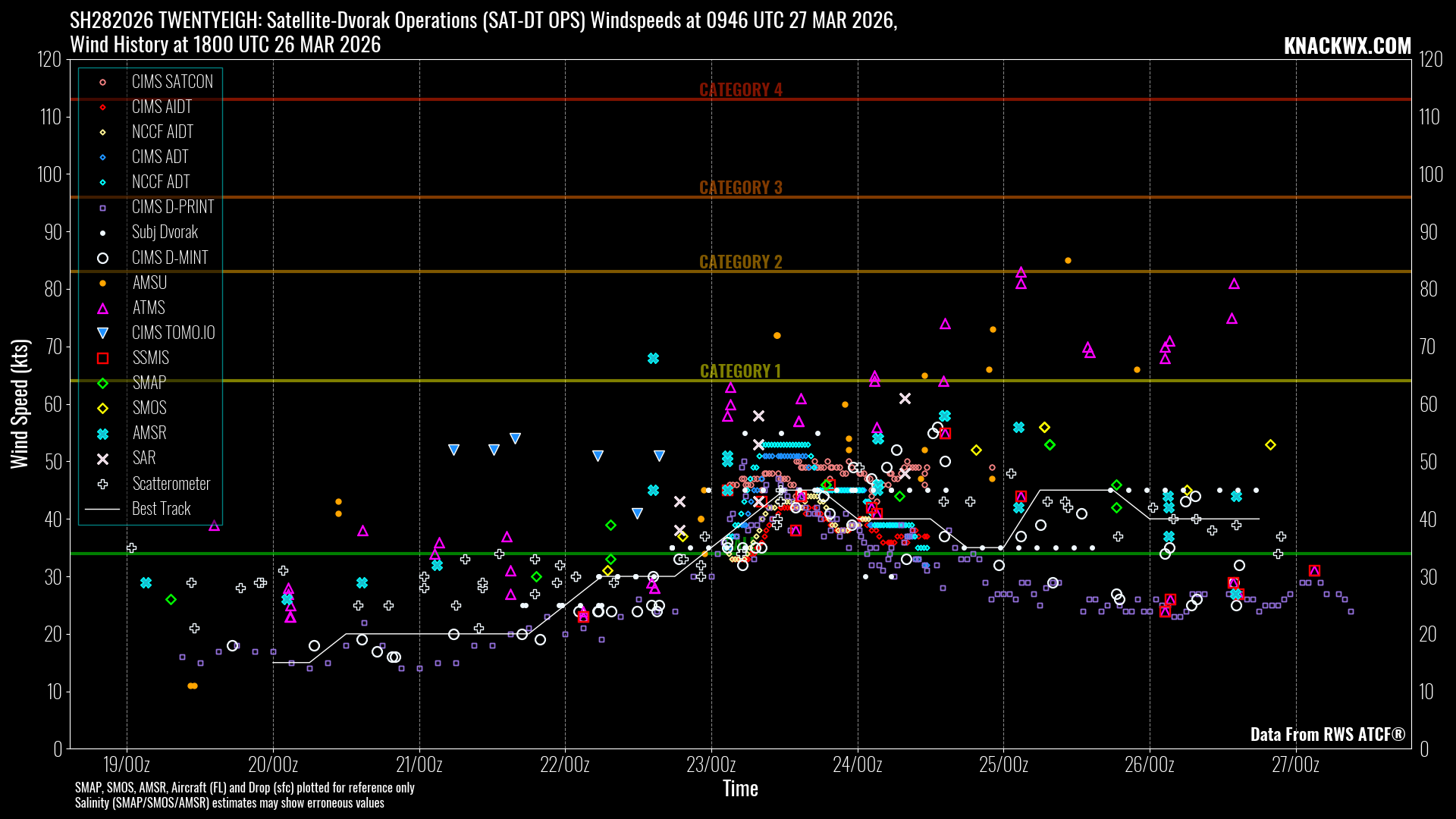Click the Best Track legend line sample

point(102,509)
